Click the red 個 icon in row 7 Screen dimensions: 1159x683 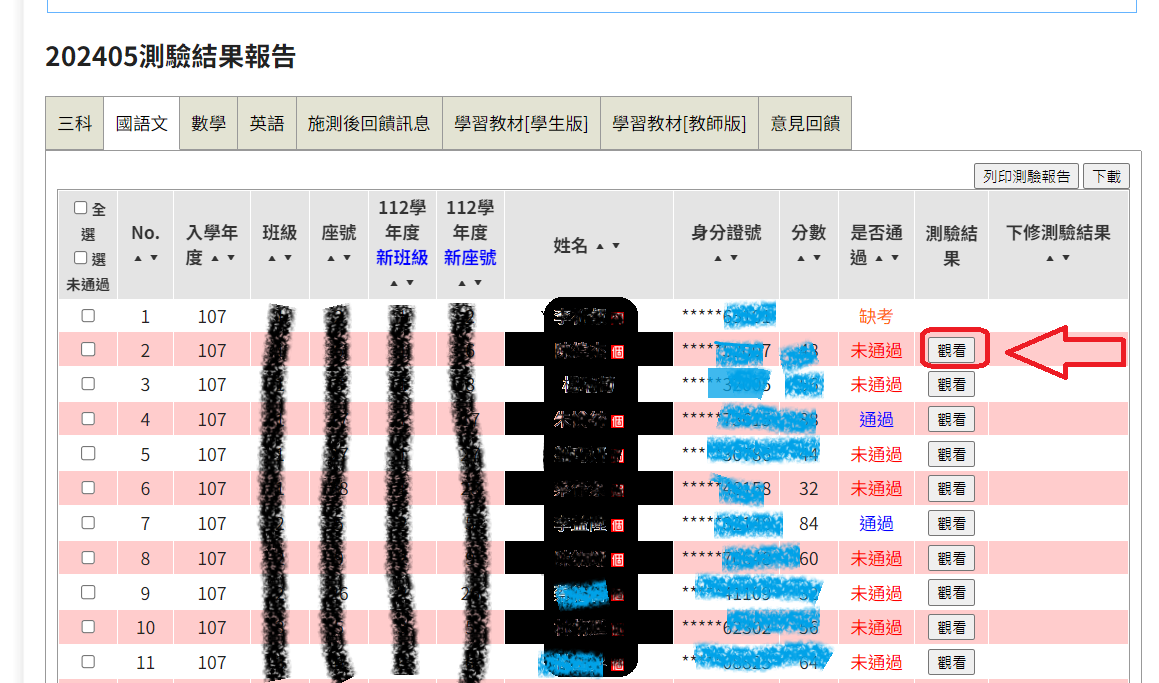pyautogui.click(x=617, y=524)
